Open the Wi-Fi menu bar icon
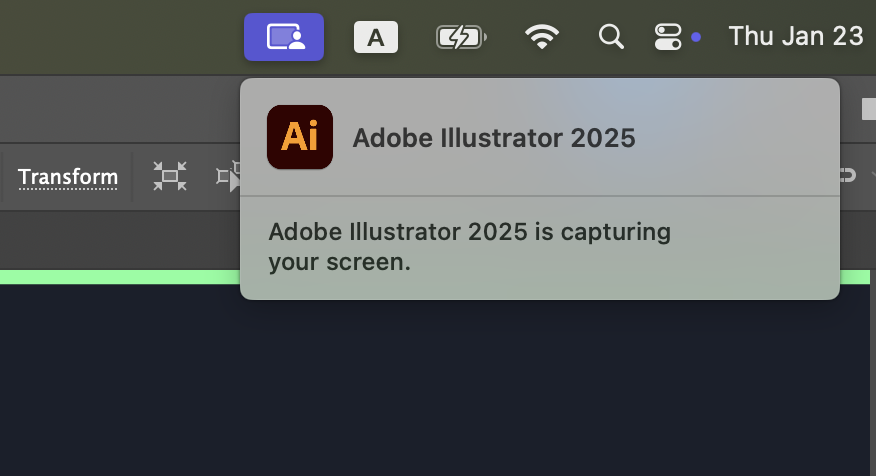 click(x=542, y=37)
